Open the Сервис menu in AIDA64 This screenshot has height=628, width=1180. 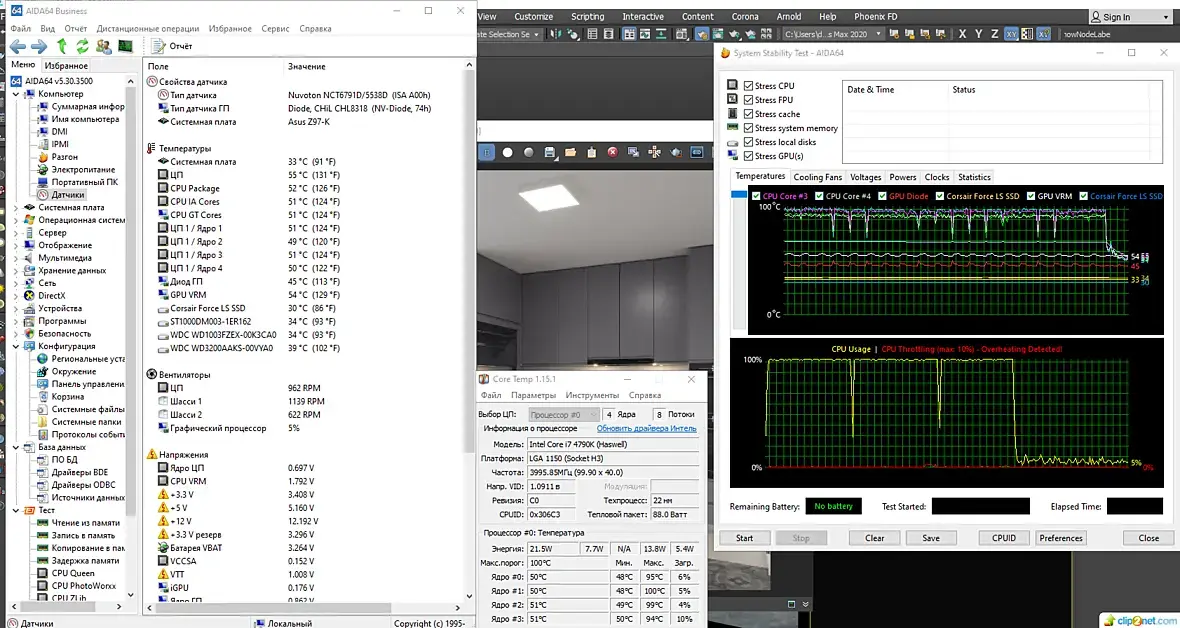pyautogui.click(x=275, y=29)
